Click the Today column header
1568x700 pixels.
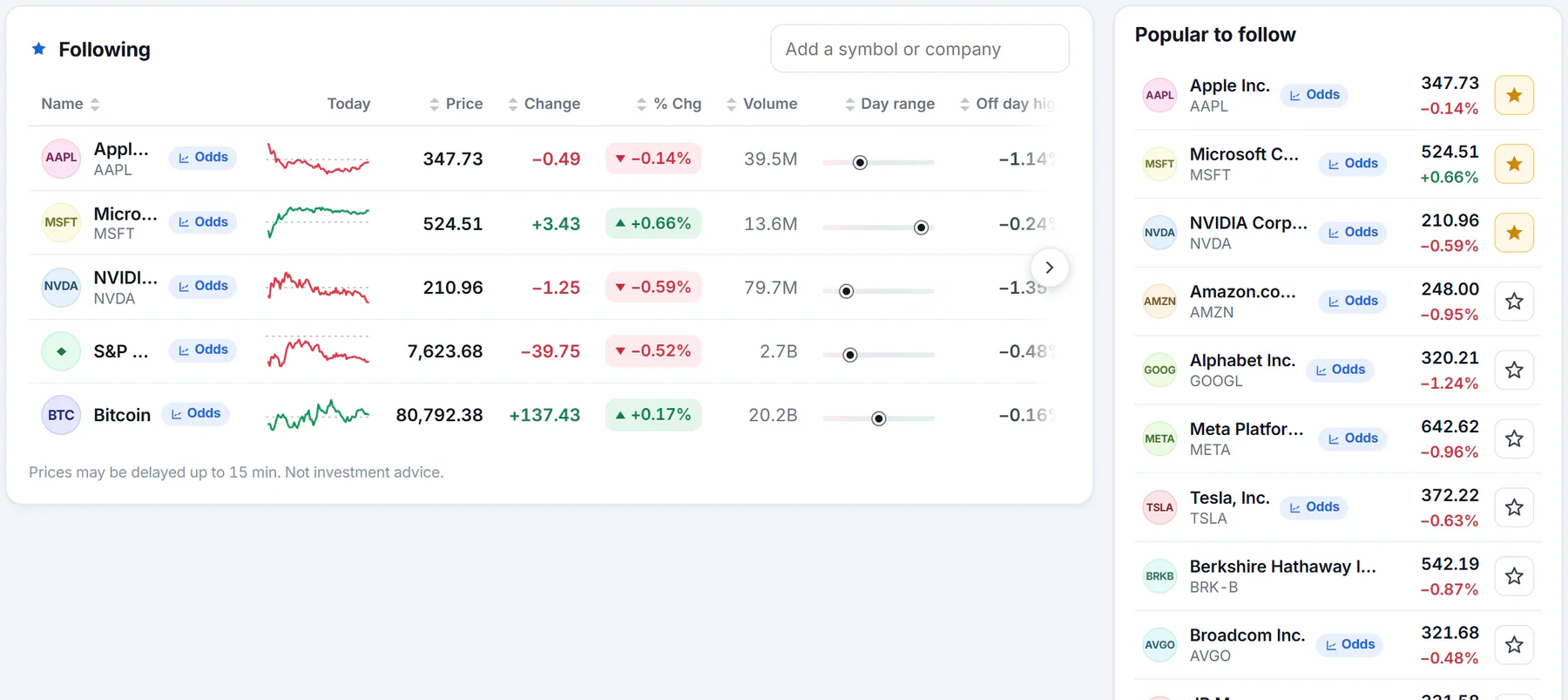coord(348,104)
